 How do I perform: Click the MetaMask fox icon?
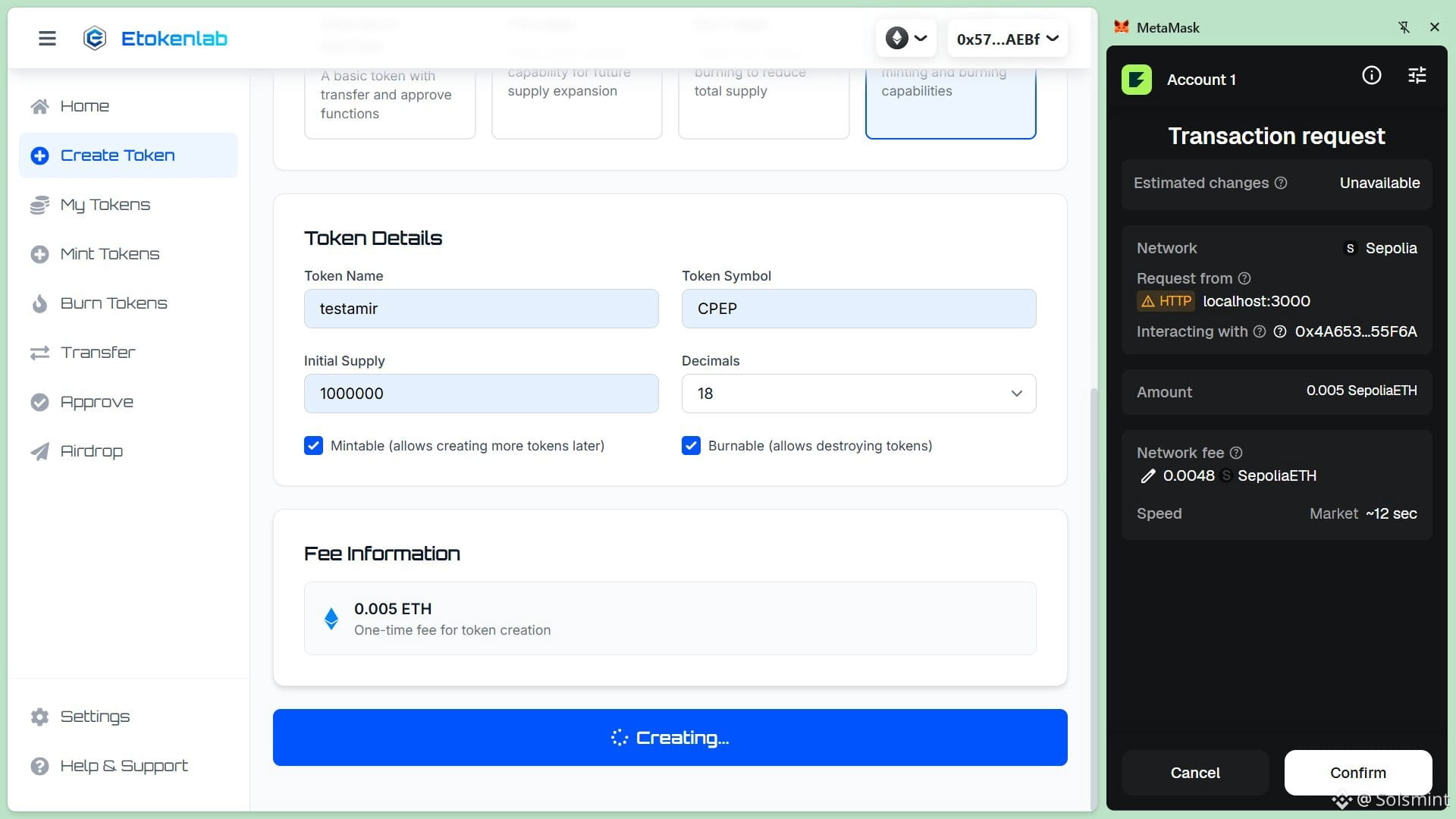tap(1122, 27)
